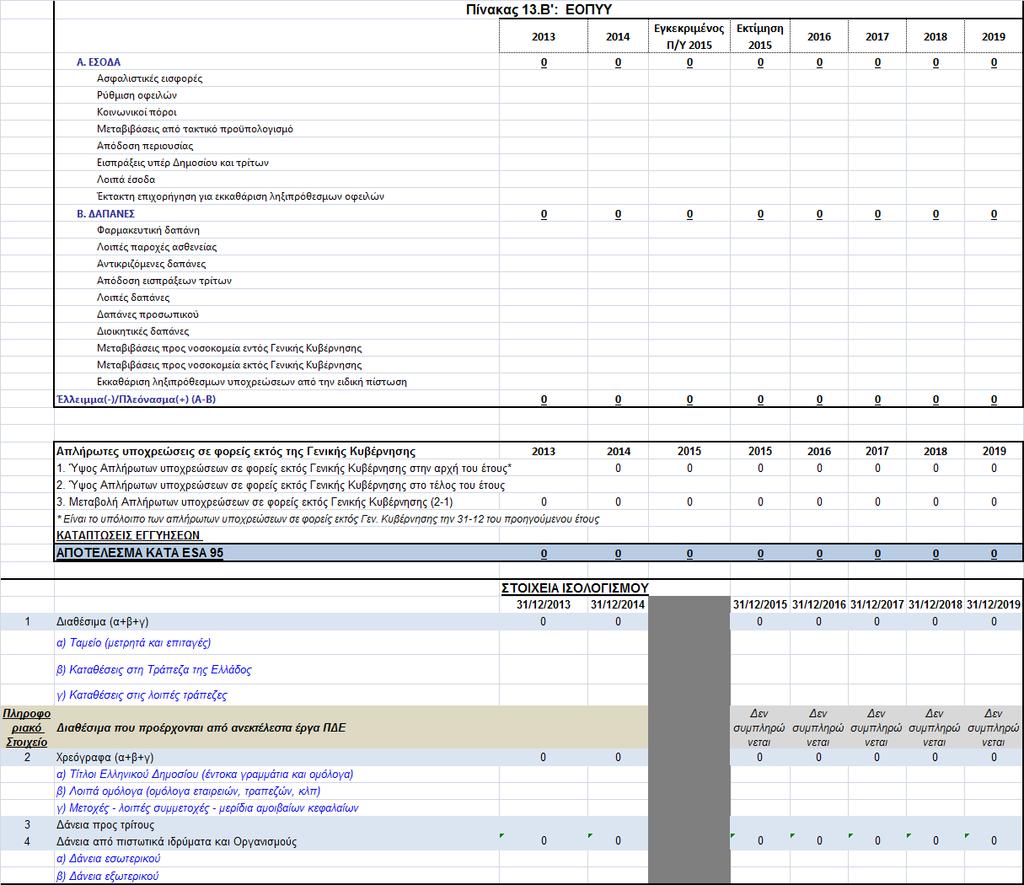1024x885 pixels.
Task: Select row '2. Ύψος Απλήρωτων υποχρεώσεων ... στο τέλος του έτους'
Action: [x=280, y=485]
